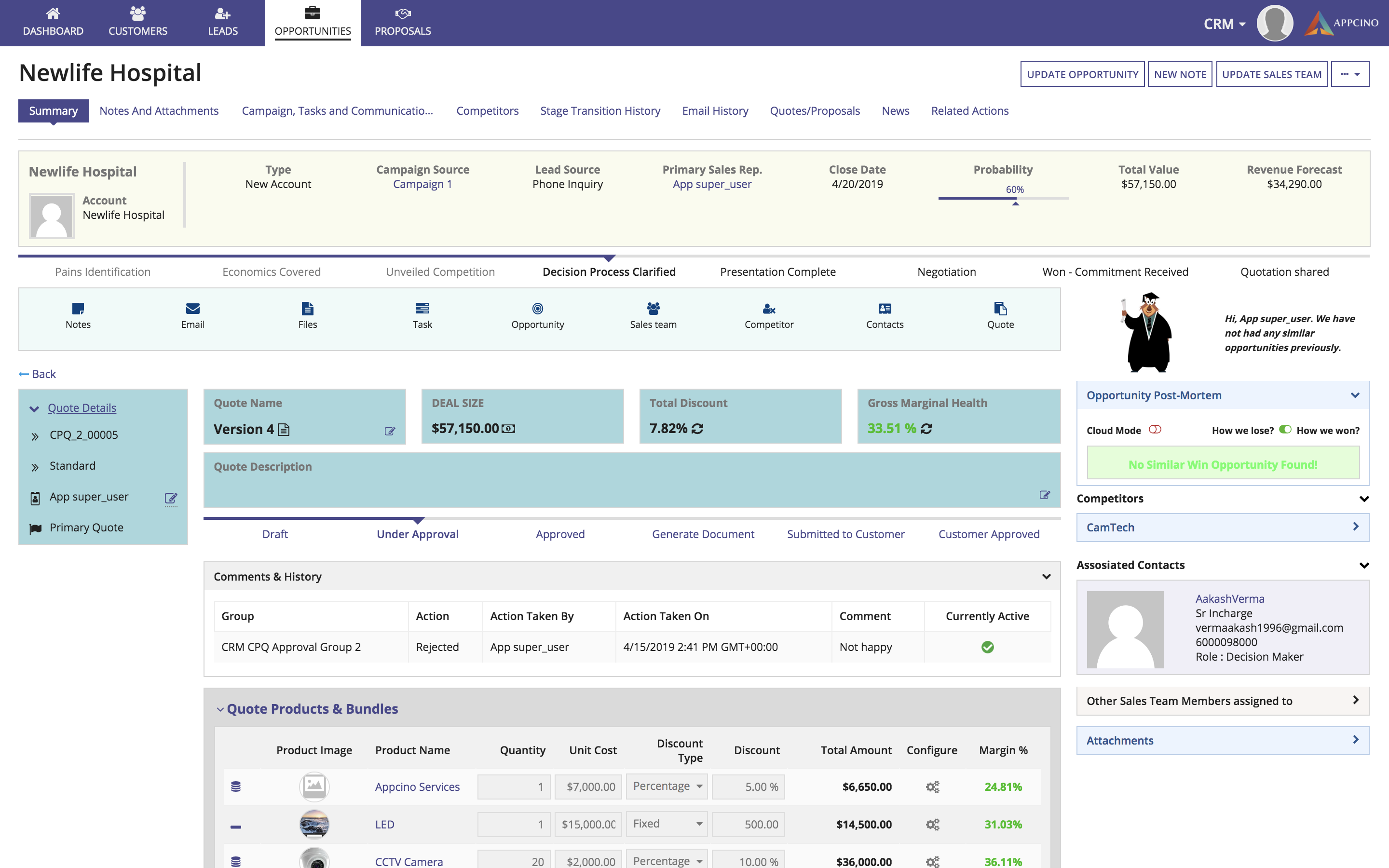Open Discount Type dropdown for LED row
This screenshot has height=868, width=1389.
[667, 824]
